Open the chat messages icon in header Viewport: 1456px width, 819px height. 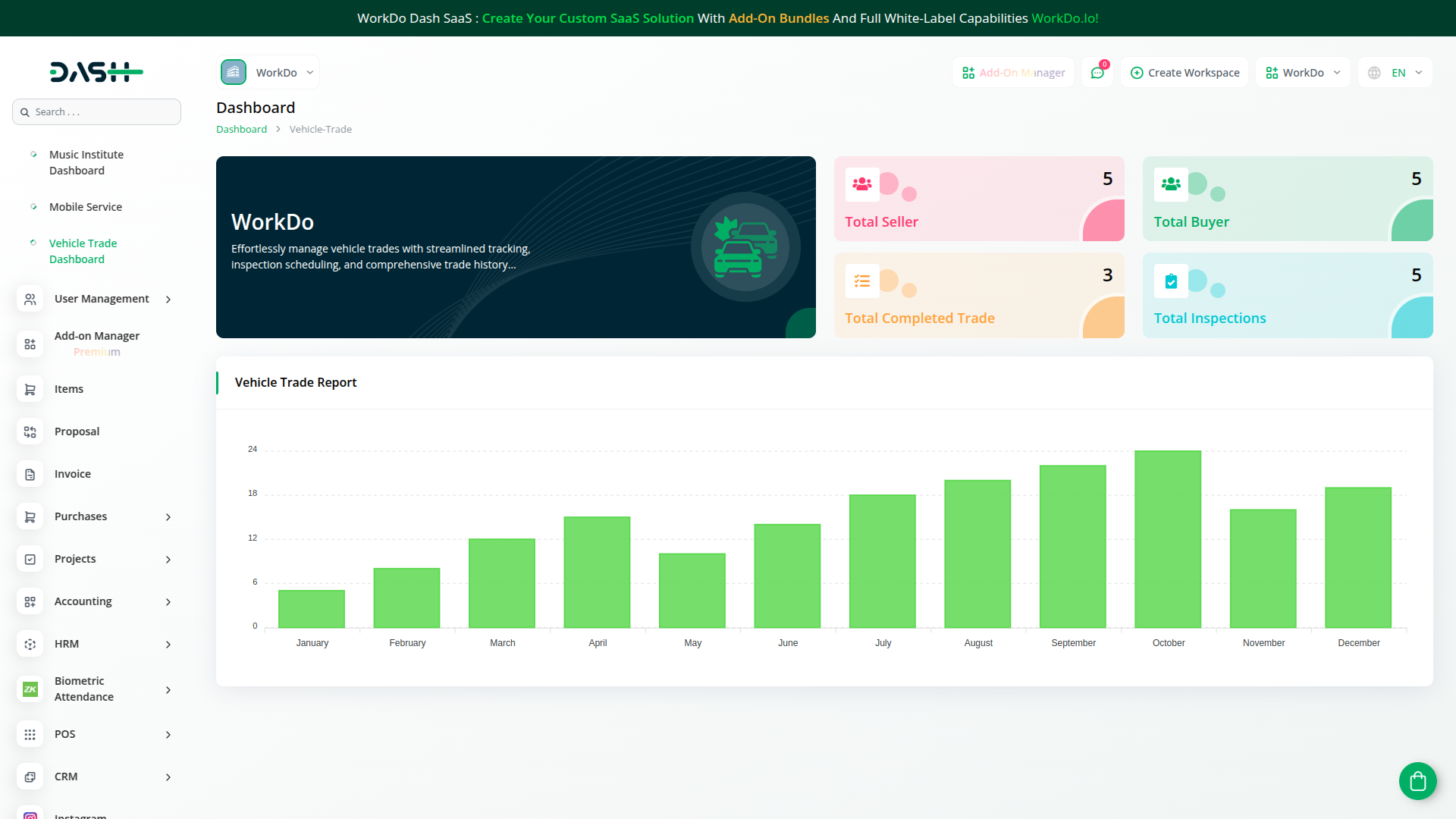tap(1097, 73)
